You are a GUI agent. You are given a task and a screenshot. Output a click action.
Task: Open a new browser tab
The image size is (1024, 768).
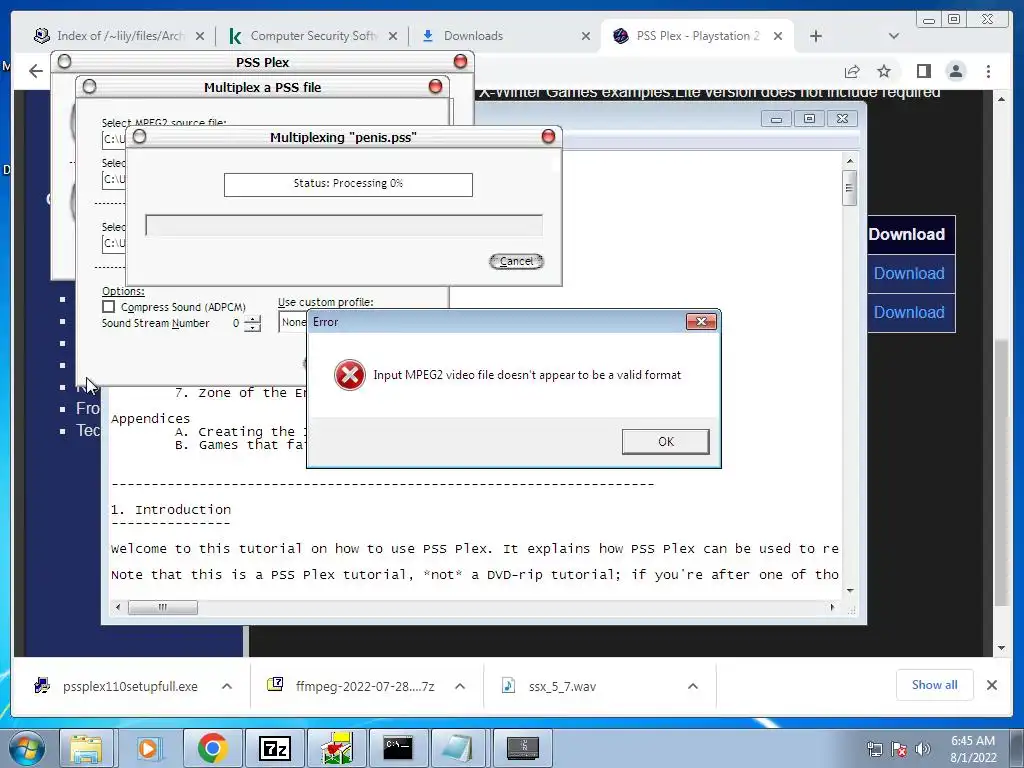(816, 36)
